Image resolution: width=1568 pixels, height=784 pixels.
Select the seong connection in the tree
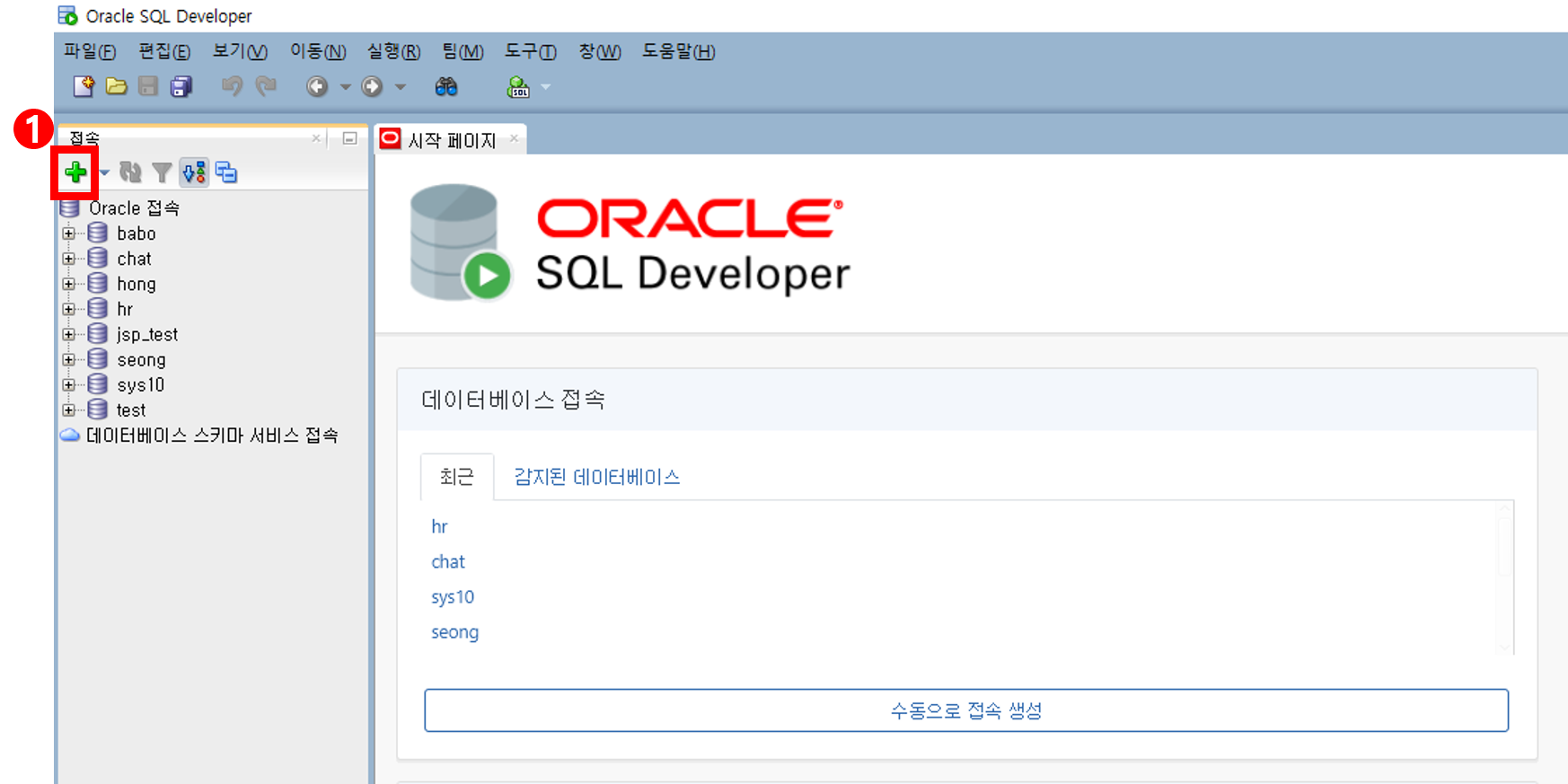tap(141, 359)
